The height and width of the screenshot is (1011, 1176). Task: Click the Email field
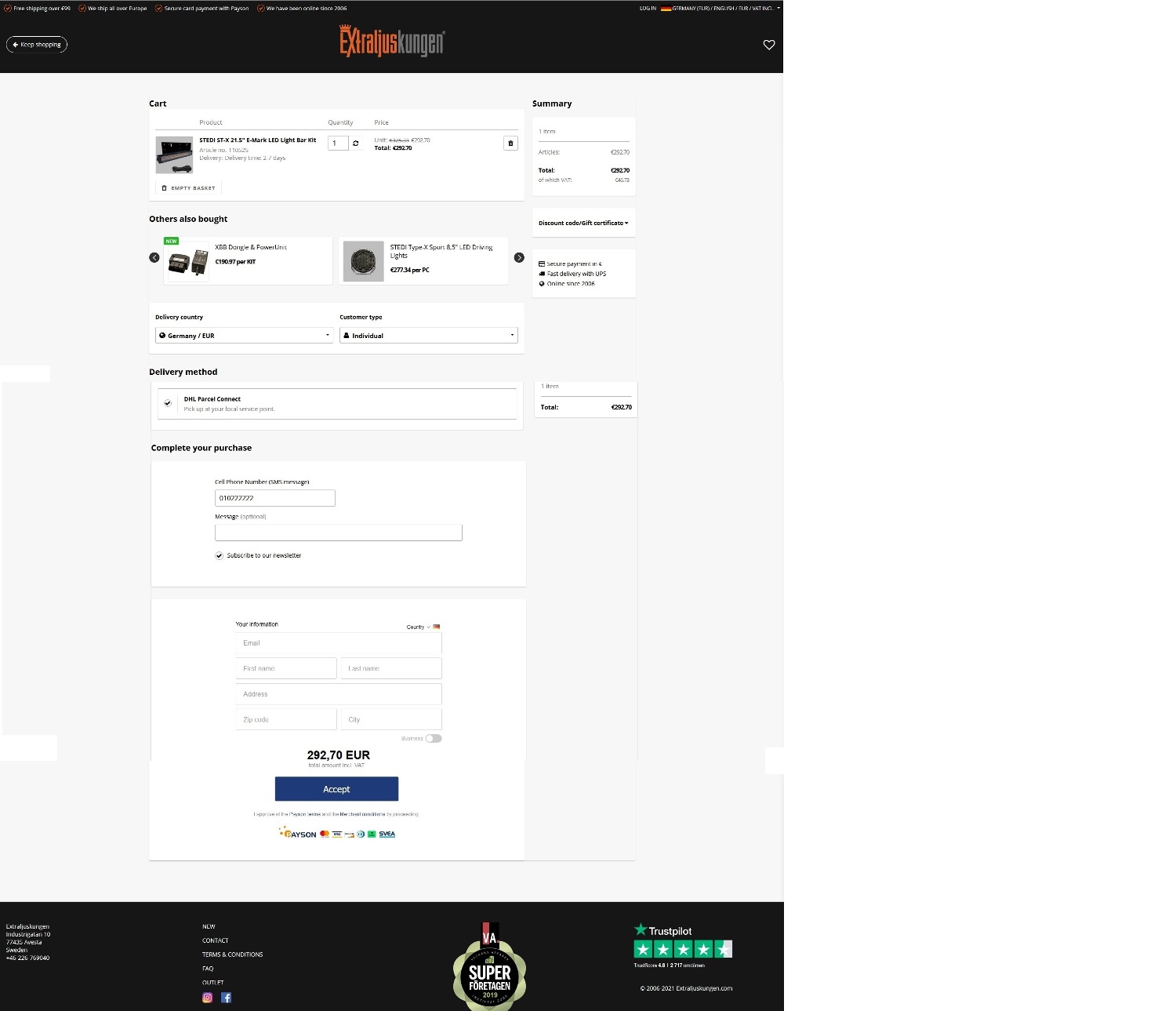pos(339,643)
